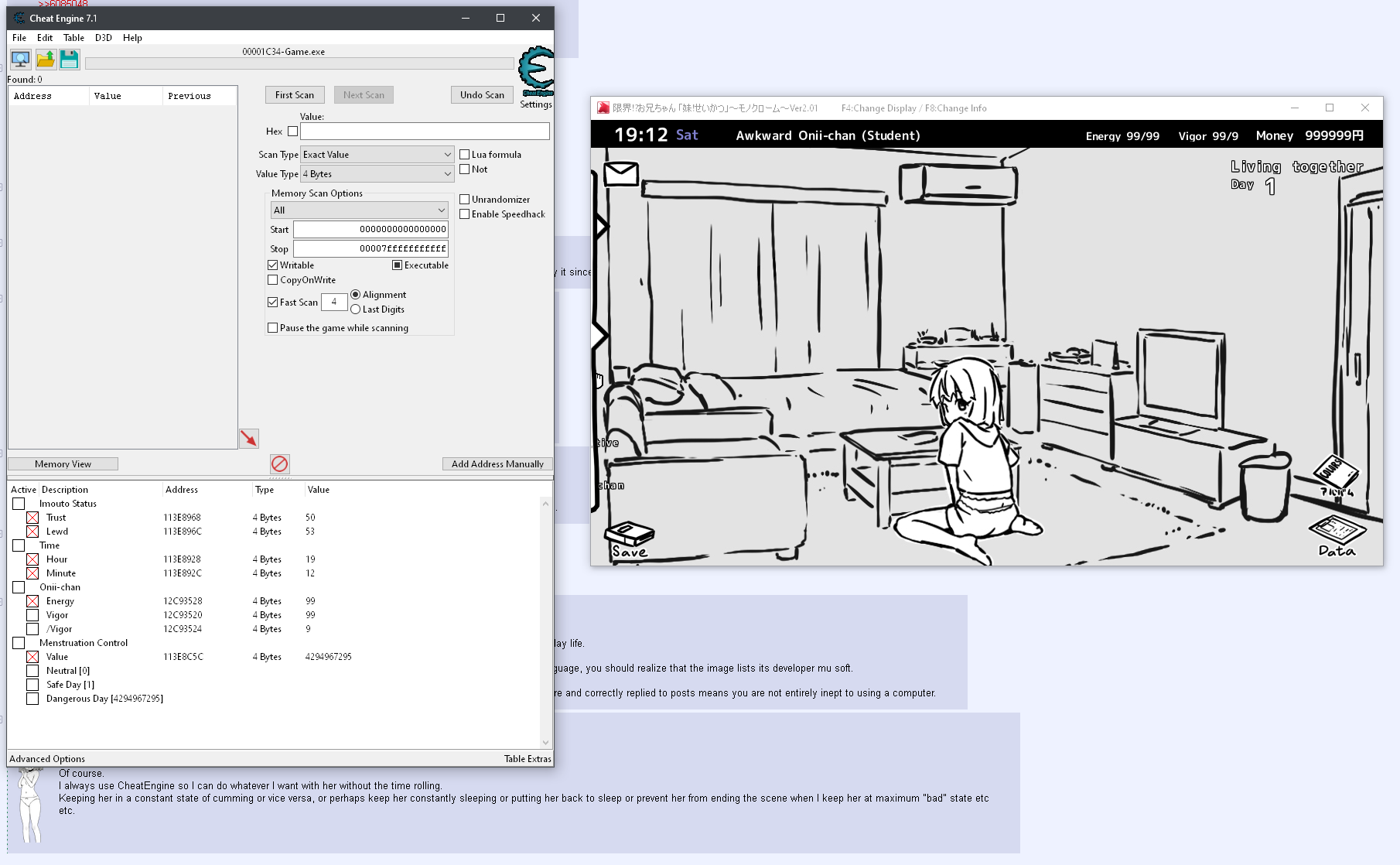Viewport: 1400px width, 865px height.
Task: Open the Table menu
Action: click(x=73, y=38)
